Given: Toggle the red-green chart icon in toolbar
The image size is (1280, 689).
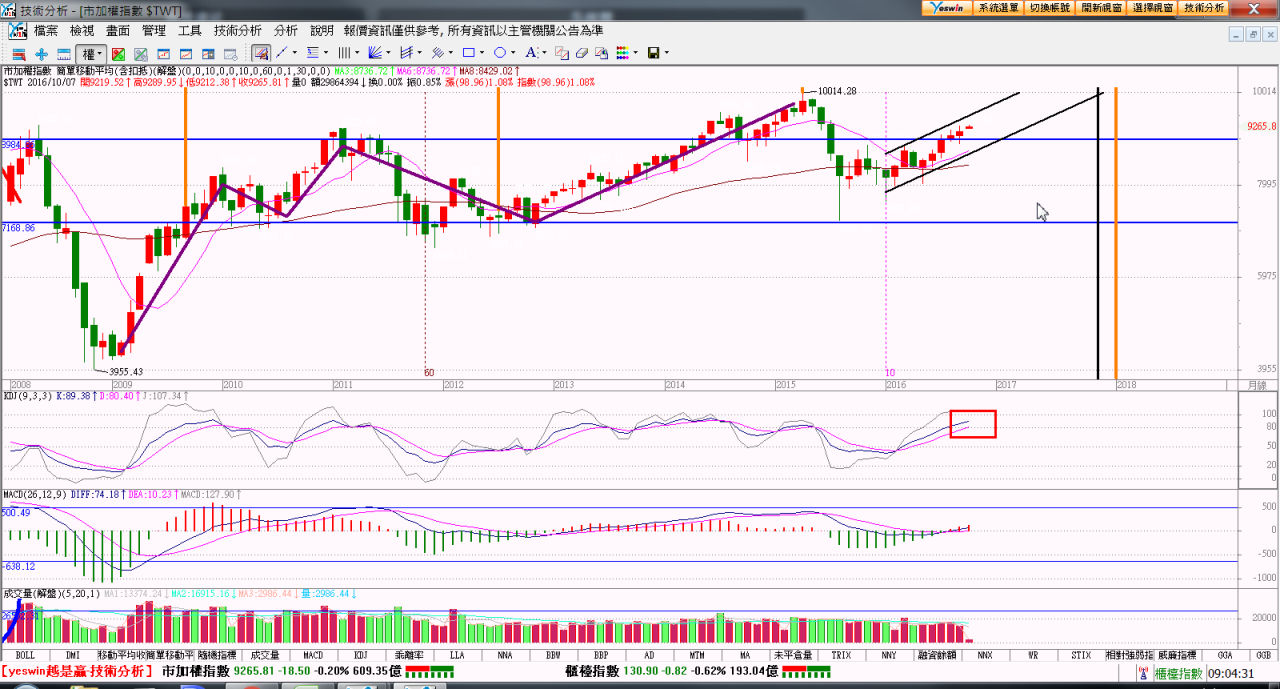Looking at the screenshot, I should click(118, 53).
